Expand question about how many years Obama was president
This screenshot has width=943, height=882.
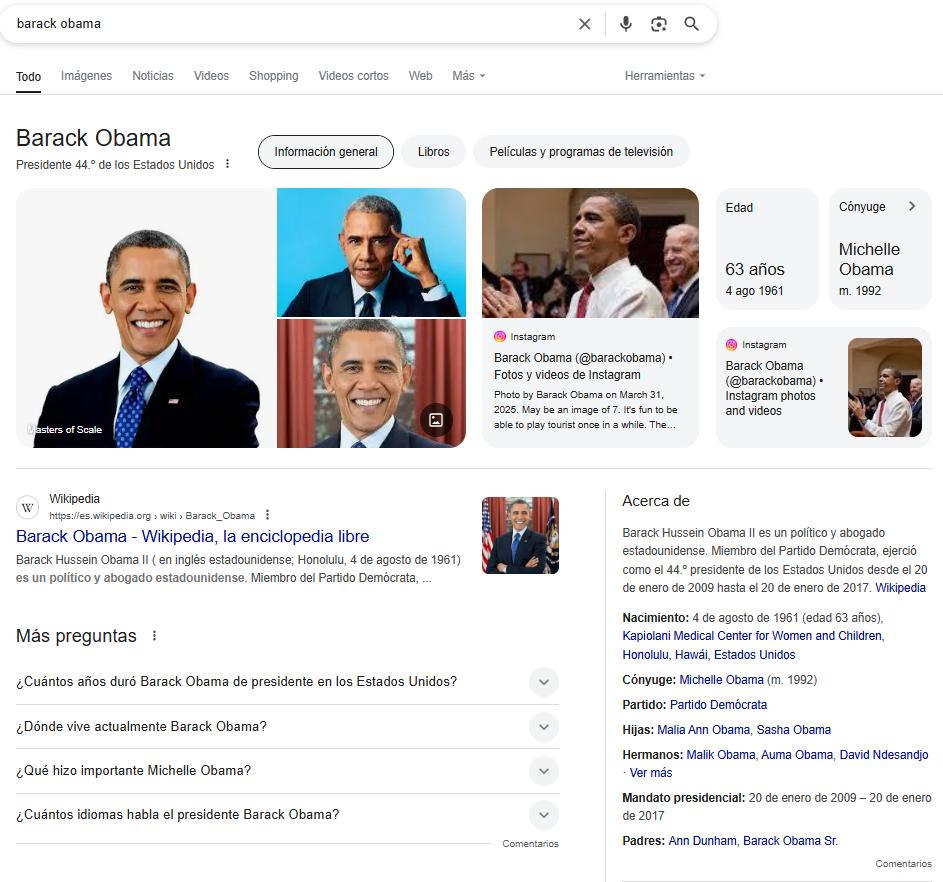[x=543, y=682]
